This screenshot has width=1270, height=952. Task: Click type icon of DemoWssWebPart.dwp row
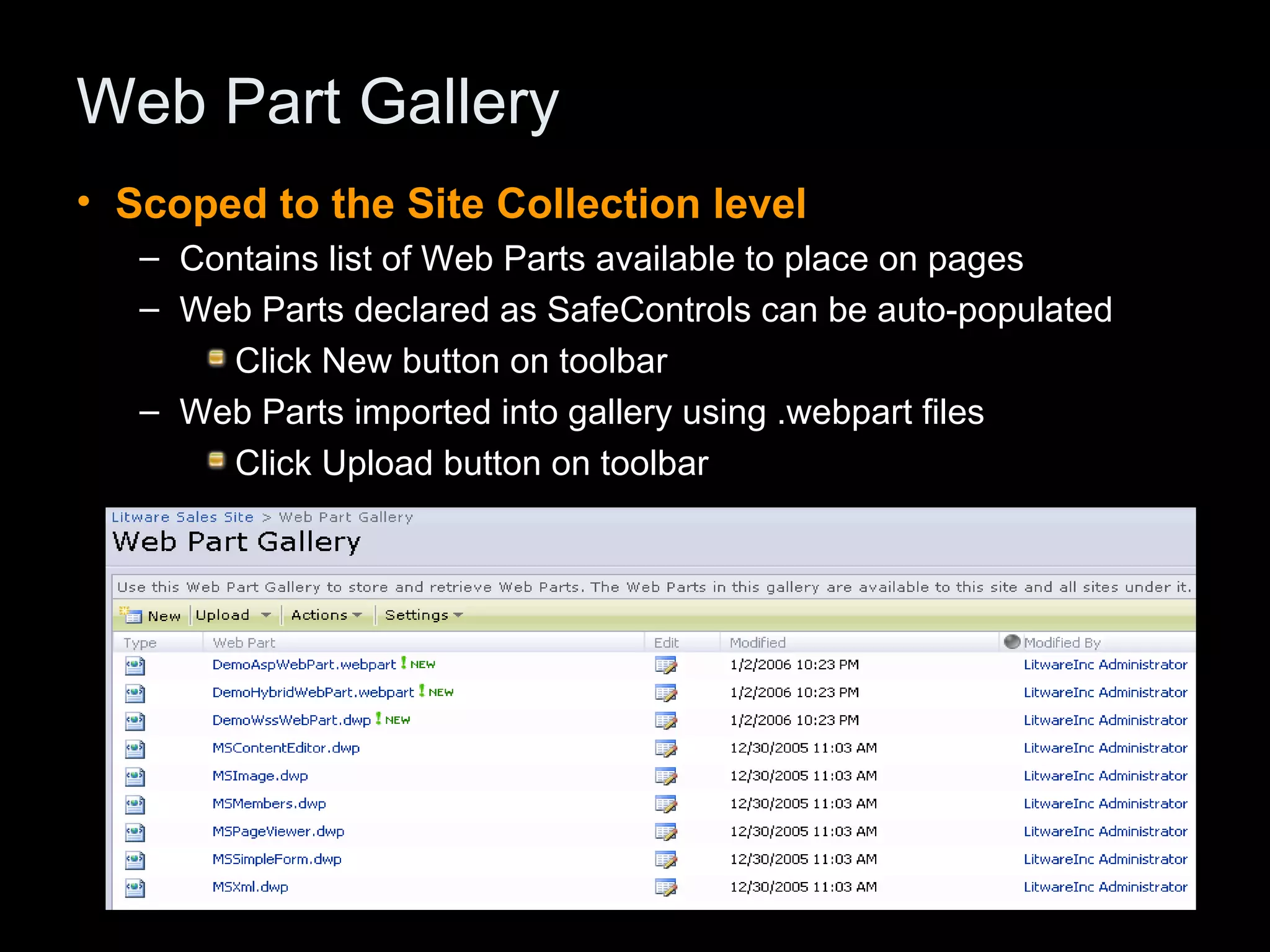click(135, 721)
